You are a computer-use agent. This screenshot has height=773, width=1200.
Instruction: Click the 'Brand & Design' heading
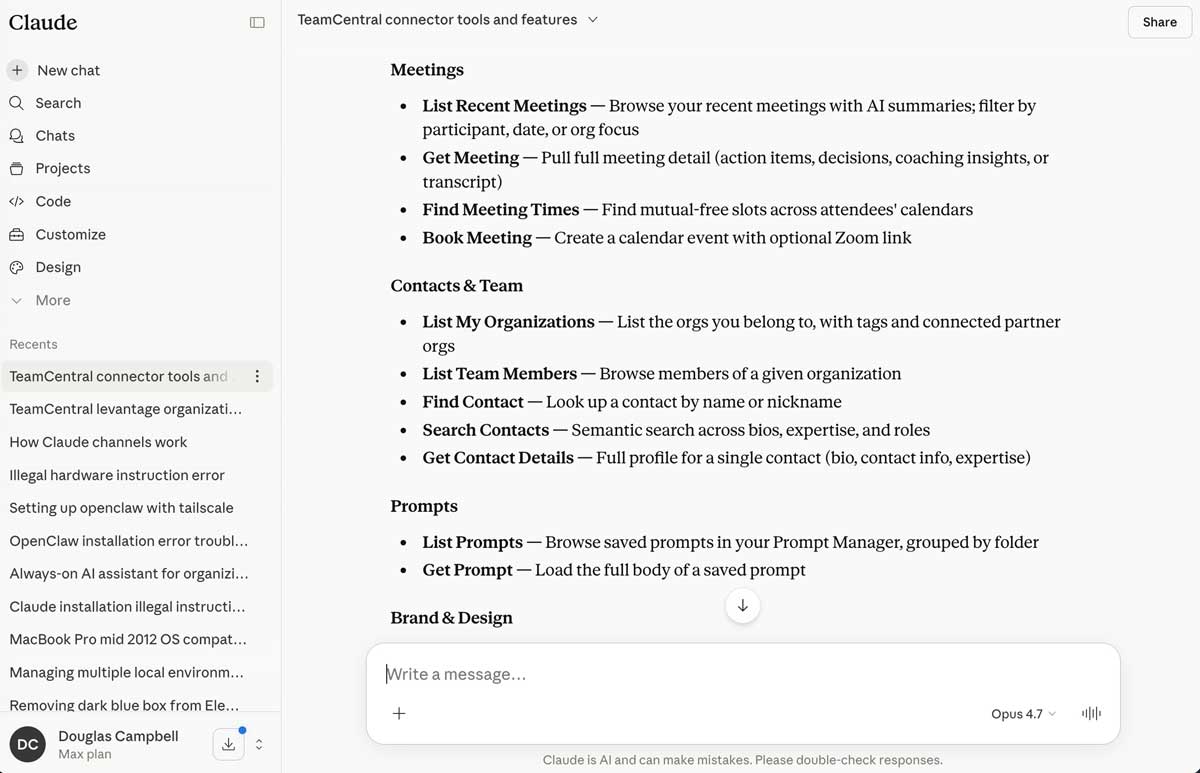pyautogui.click(x=451, y=618)
